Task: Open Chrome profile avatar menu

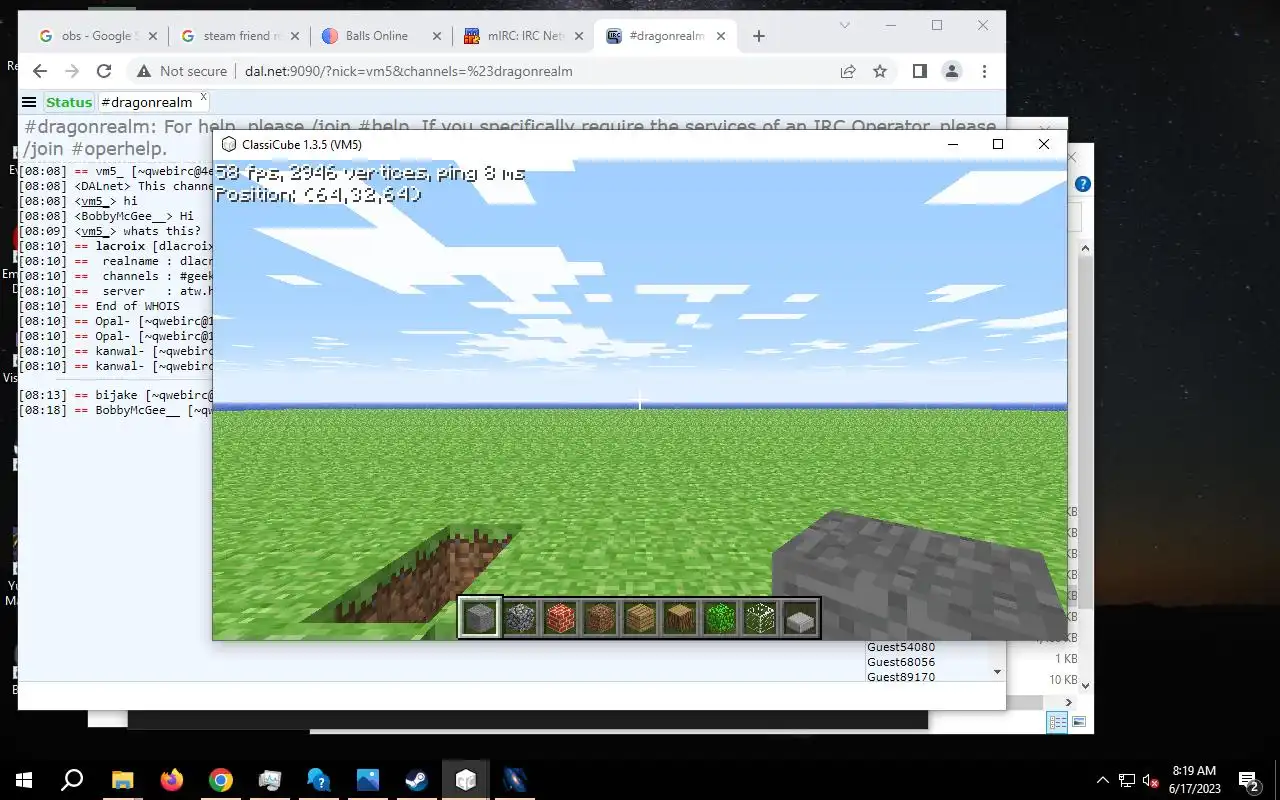Action: click(952, 71)
